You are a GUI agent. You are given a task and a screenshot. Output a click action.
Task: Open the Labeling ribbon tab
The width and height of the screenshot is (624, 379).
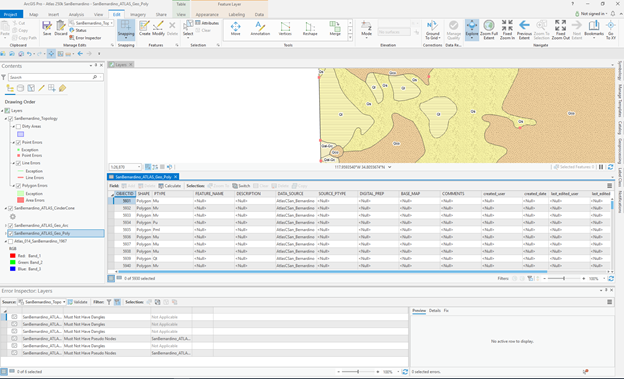click(236, 14)
